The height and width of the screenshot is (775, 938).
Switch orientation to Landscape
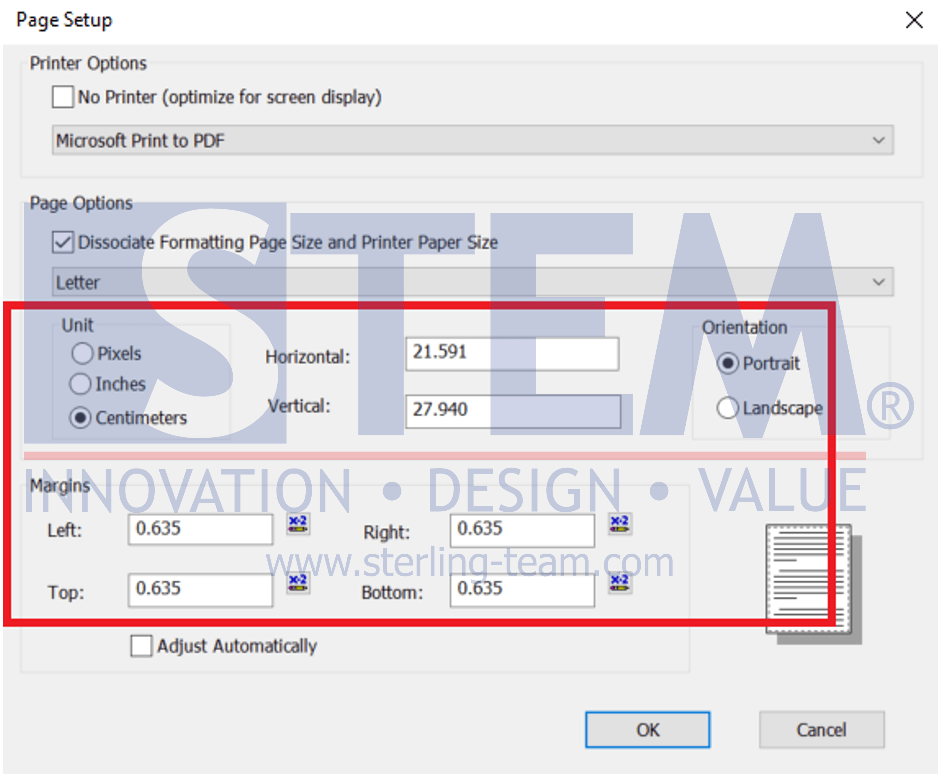coord(728,408)
